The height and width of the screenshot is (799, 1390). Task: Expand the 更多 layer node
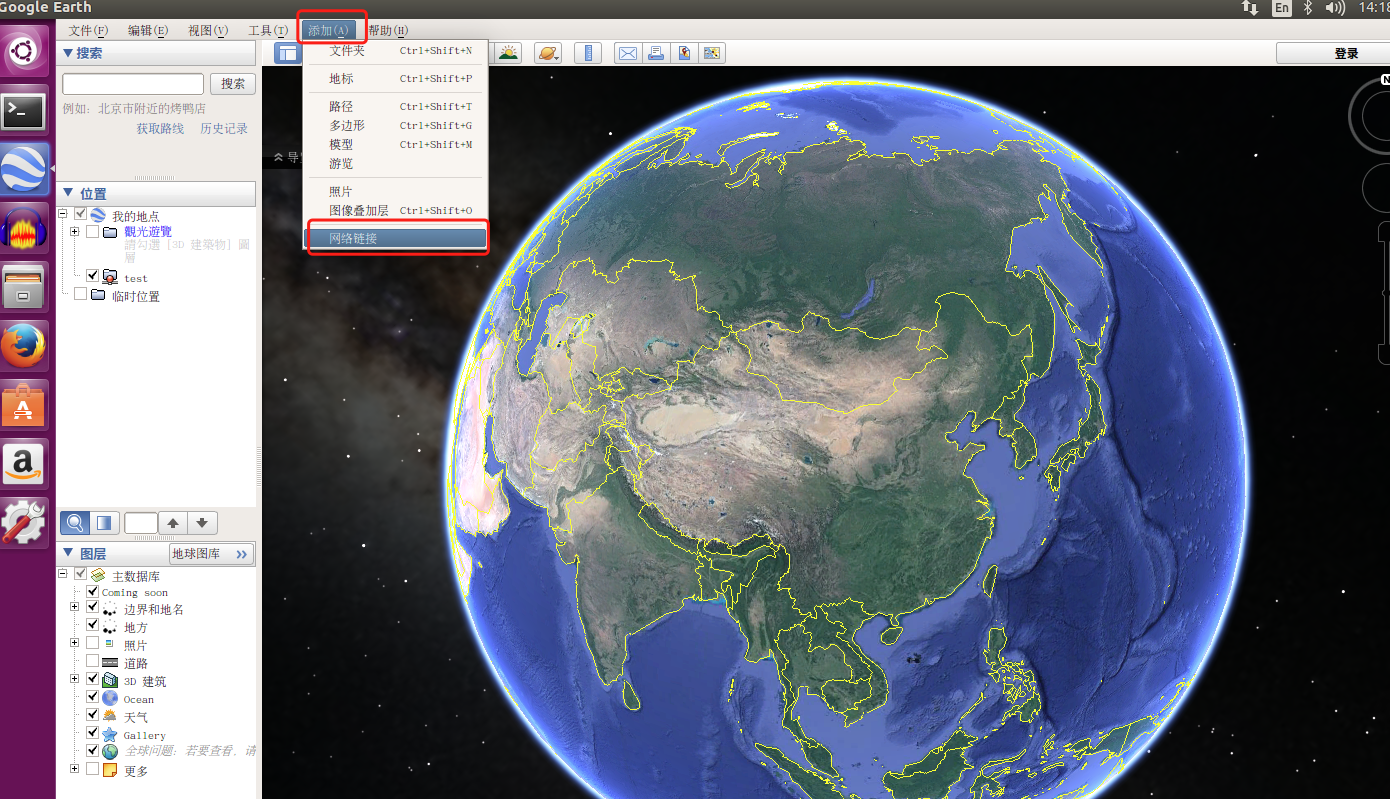(x=75, y=768)
